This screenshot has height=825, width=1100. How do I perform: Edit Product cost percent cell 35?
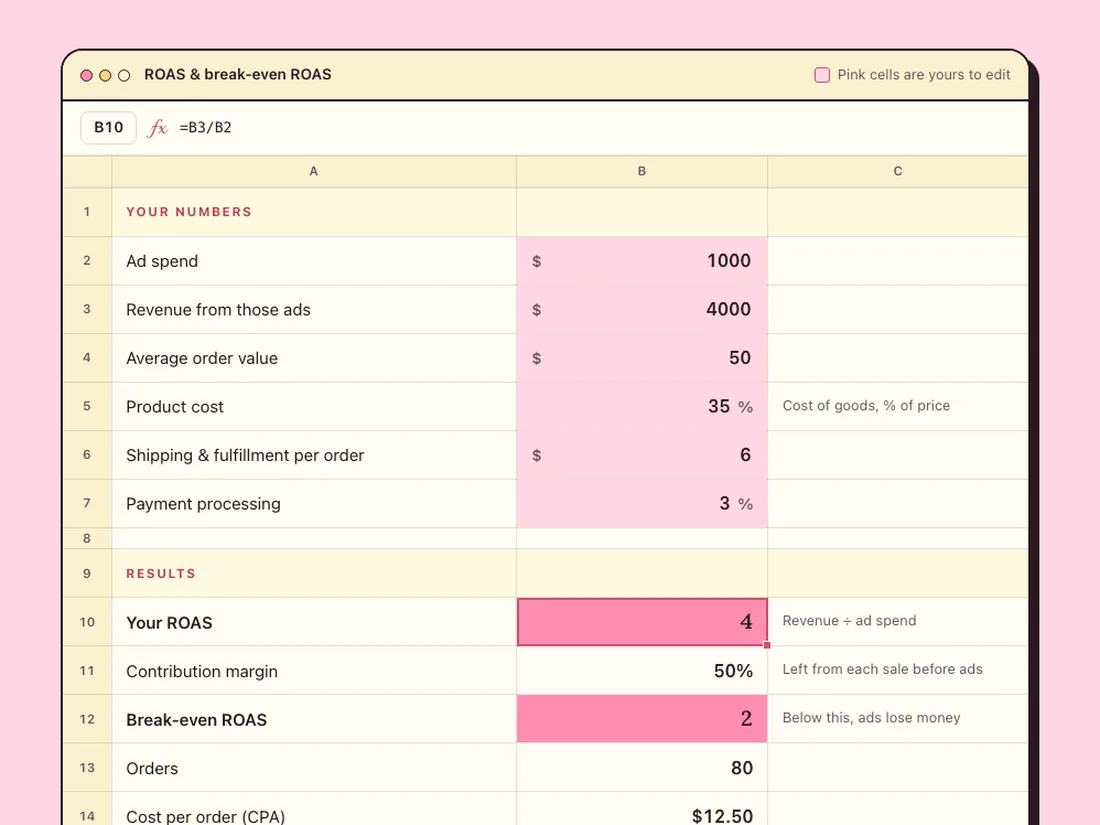[x=642, y=406]
